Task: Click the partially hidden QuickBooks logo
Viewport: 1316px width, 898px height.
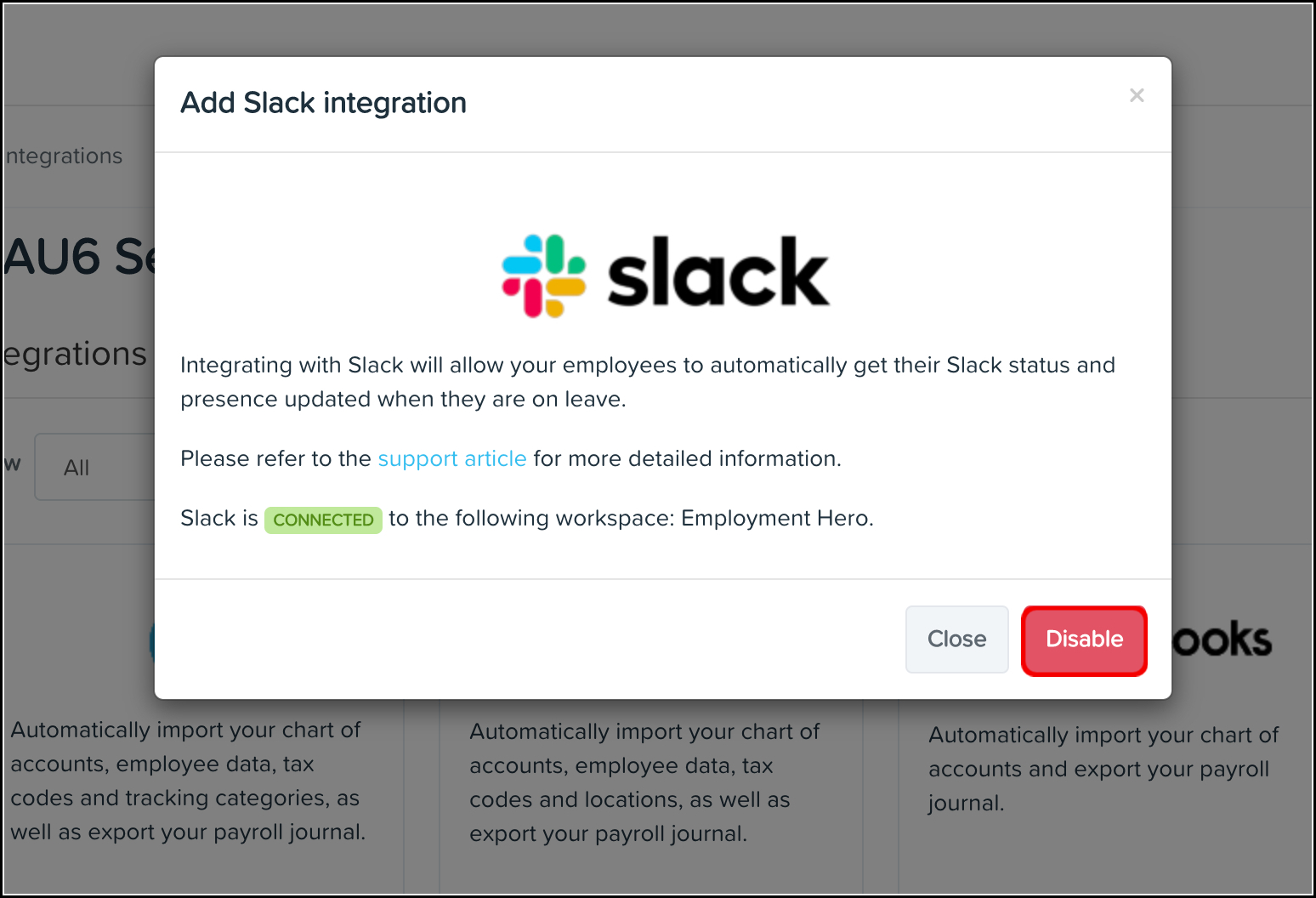Action: tap(1222, 639)
